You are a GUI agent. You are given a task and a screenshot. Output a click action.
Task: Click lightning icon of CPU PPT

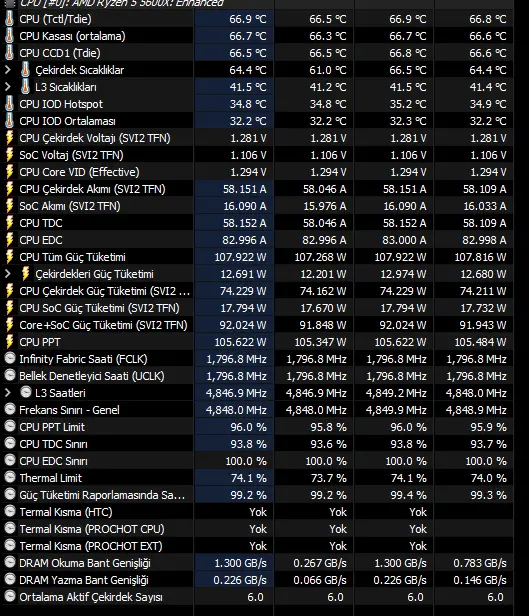tap(10, 342)
